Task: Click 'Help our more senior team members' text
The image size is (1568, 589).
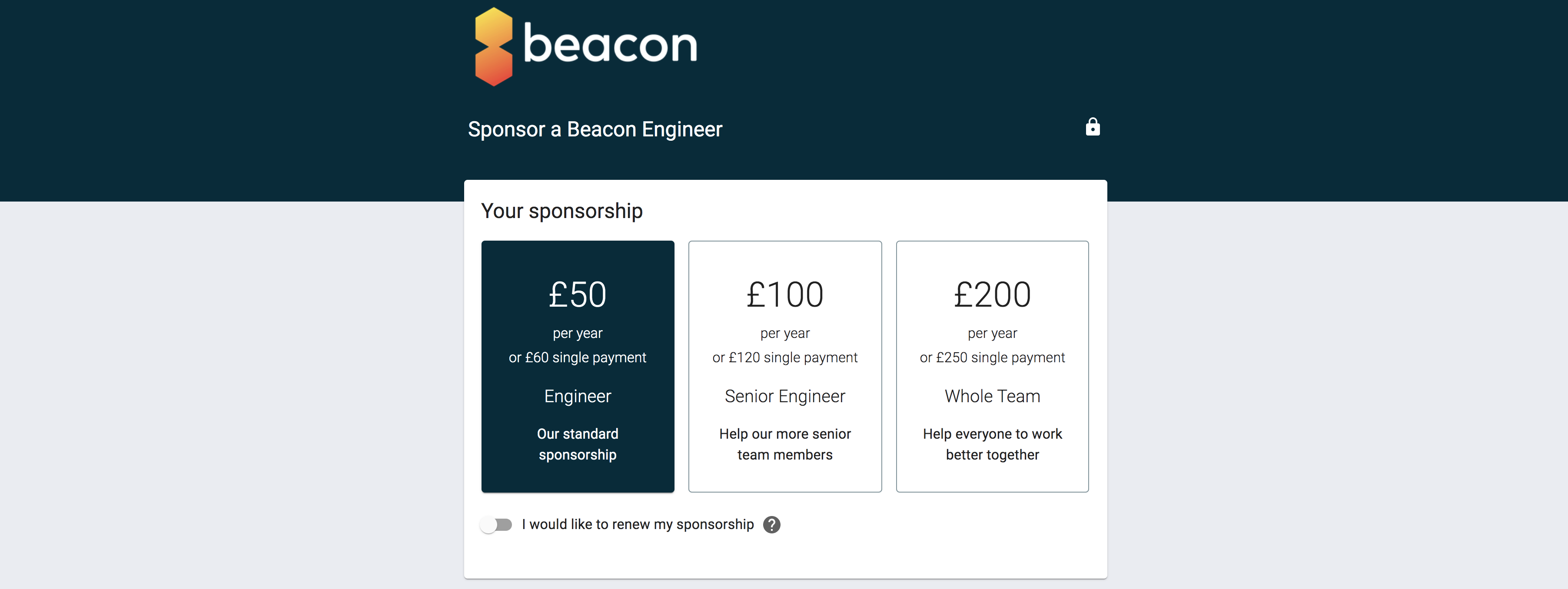Action: pyautogui.click(x=784, y=444)
